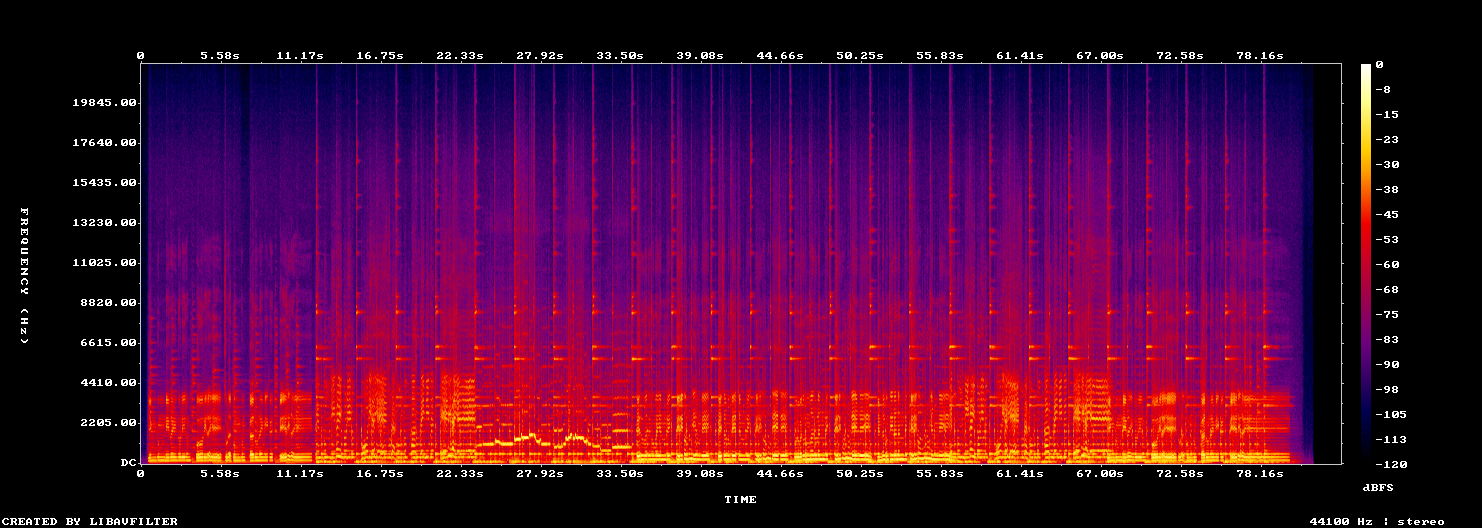
Task: Click the 33.50s label on upper time axis
Action: click(620, 56)
